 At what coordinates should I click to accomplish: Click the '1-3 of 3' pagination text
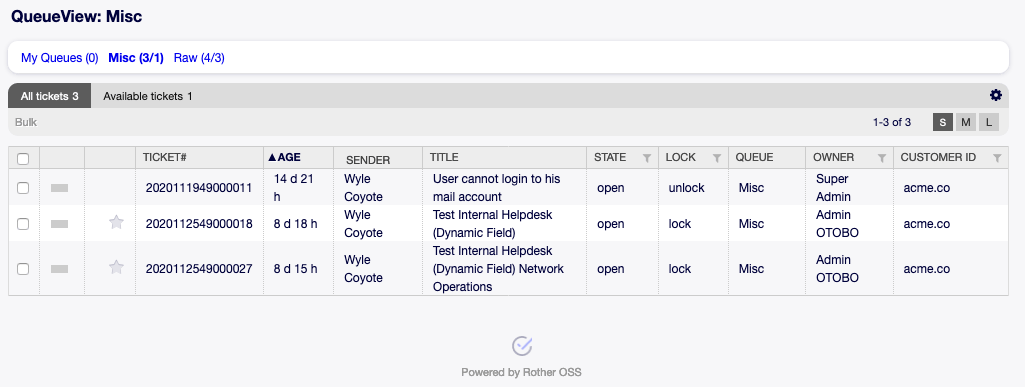pyautogui.click(x=892, y=122)
